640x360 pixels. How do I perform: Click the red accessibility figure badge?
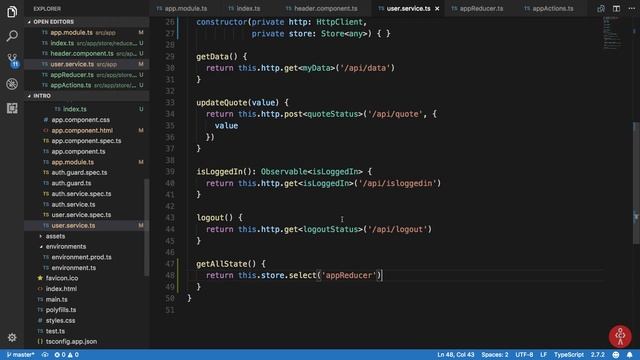[x=620, y=336]
